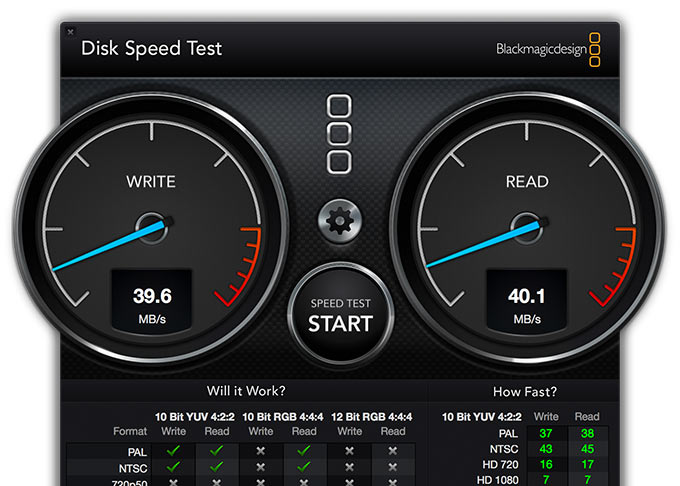Click the 12 Bit RGB 4:4:4 column header
Screen dimensions: 680x486
coord(371,417)
